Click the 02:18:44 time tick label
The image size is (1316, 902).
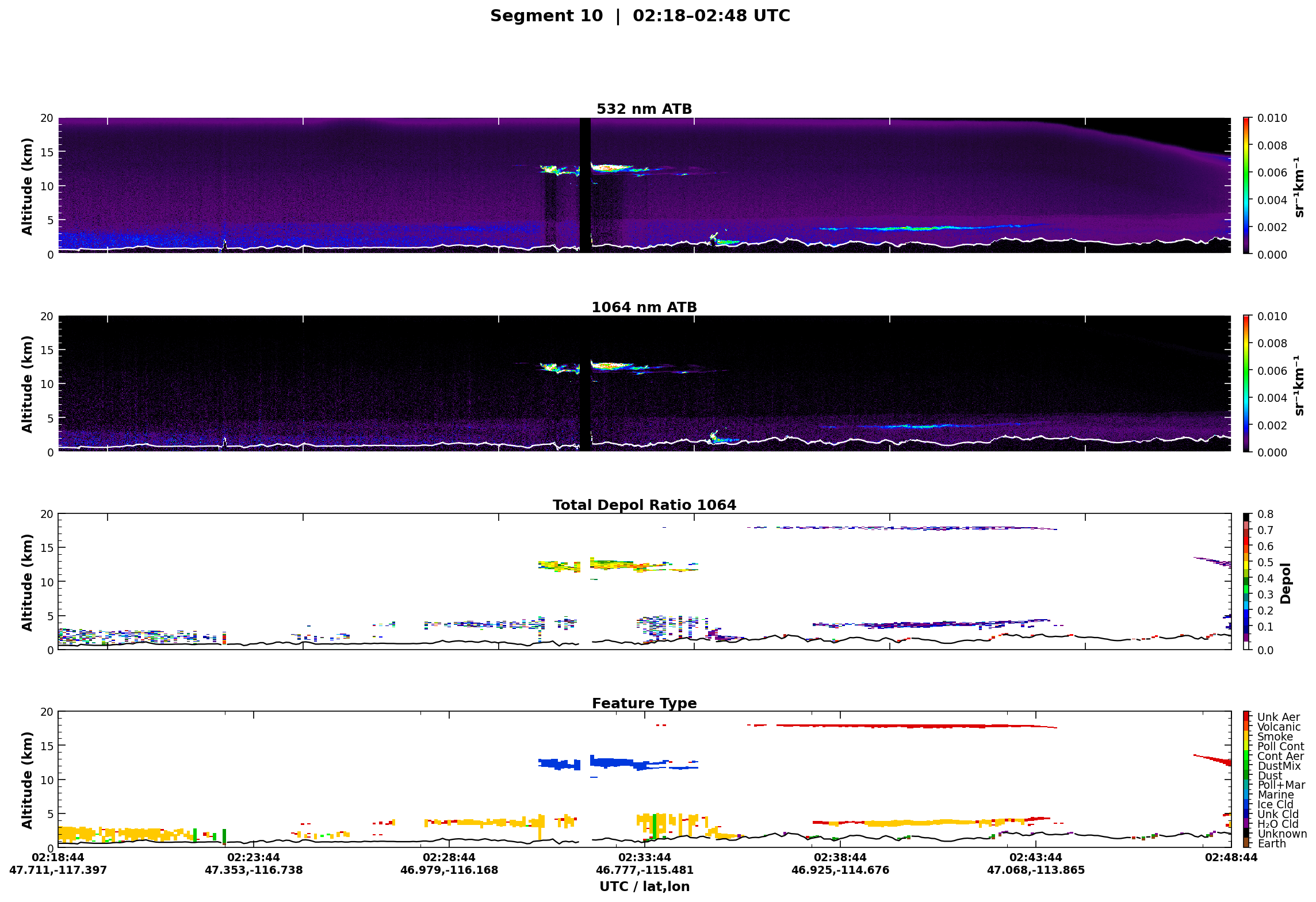(58, 857)
